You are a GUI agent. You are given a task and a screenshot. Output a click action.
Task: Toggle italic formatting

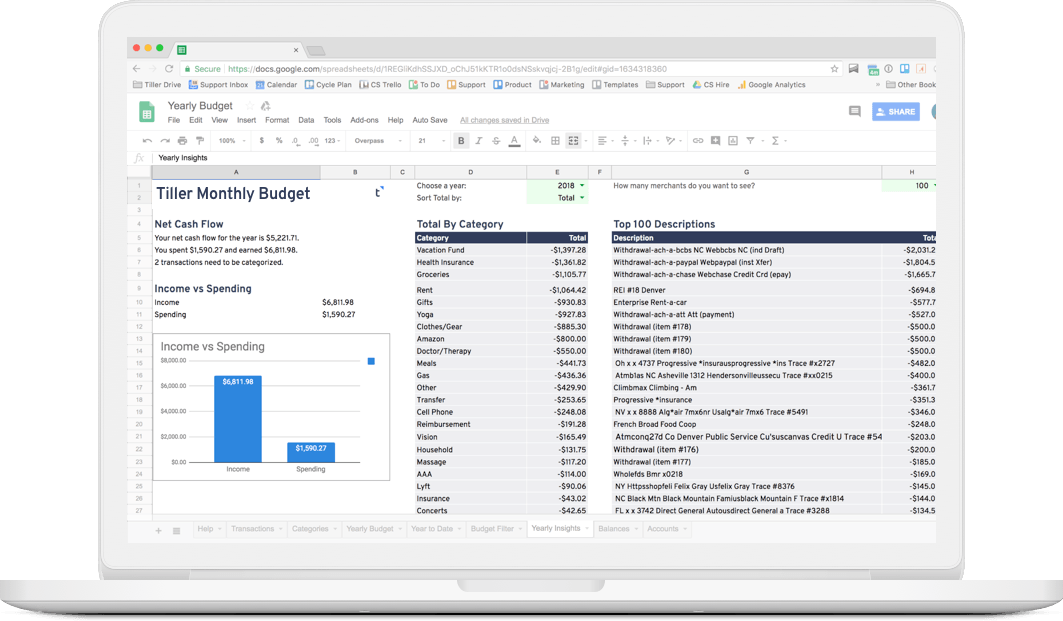coord(479,141)
